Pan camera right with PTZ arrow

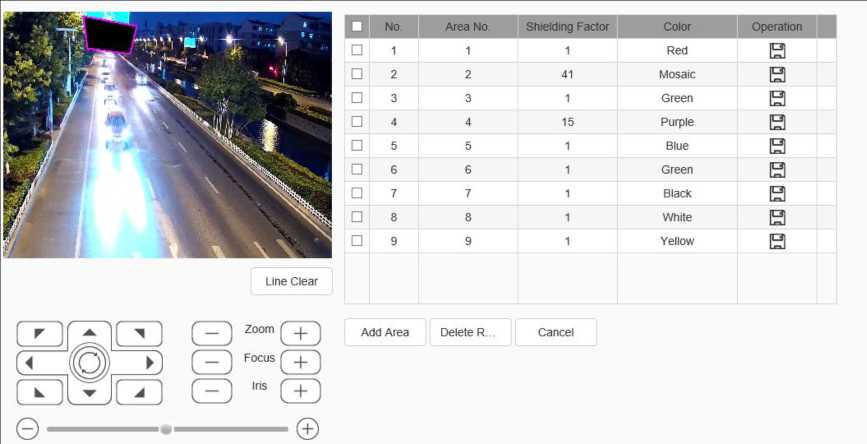pyautogui.click(x=148, y=362)
